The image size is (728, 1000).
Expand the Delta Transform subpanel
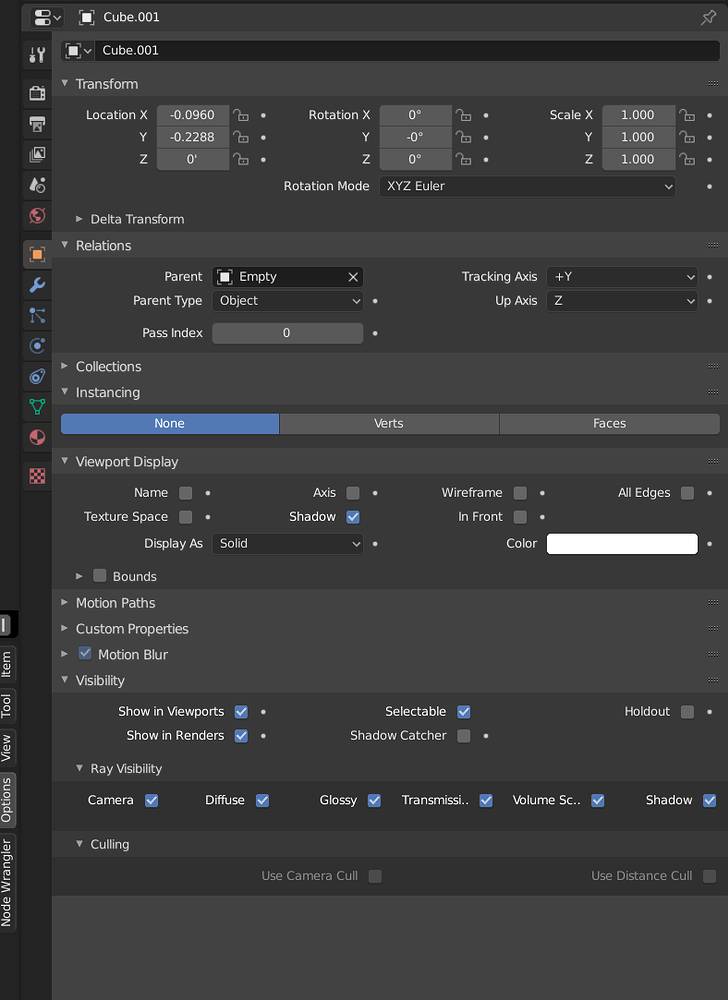point(79,219)
